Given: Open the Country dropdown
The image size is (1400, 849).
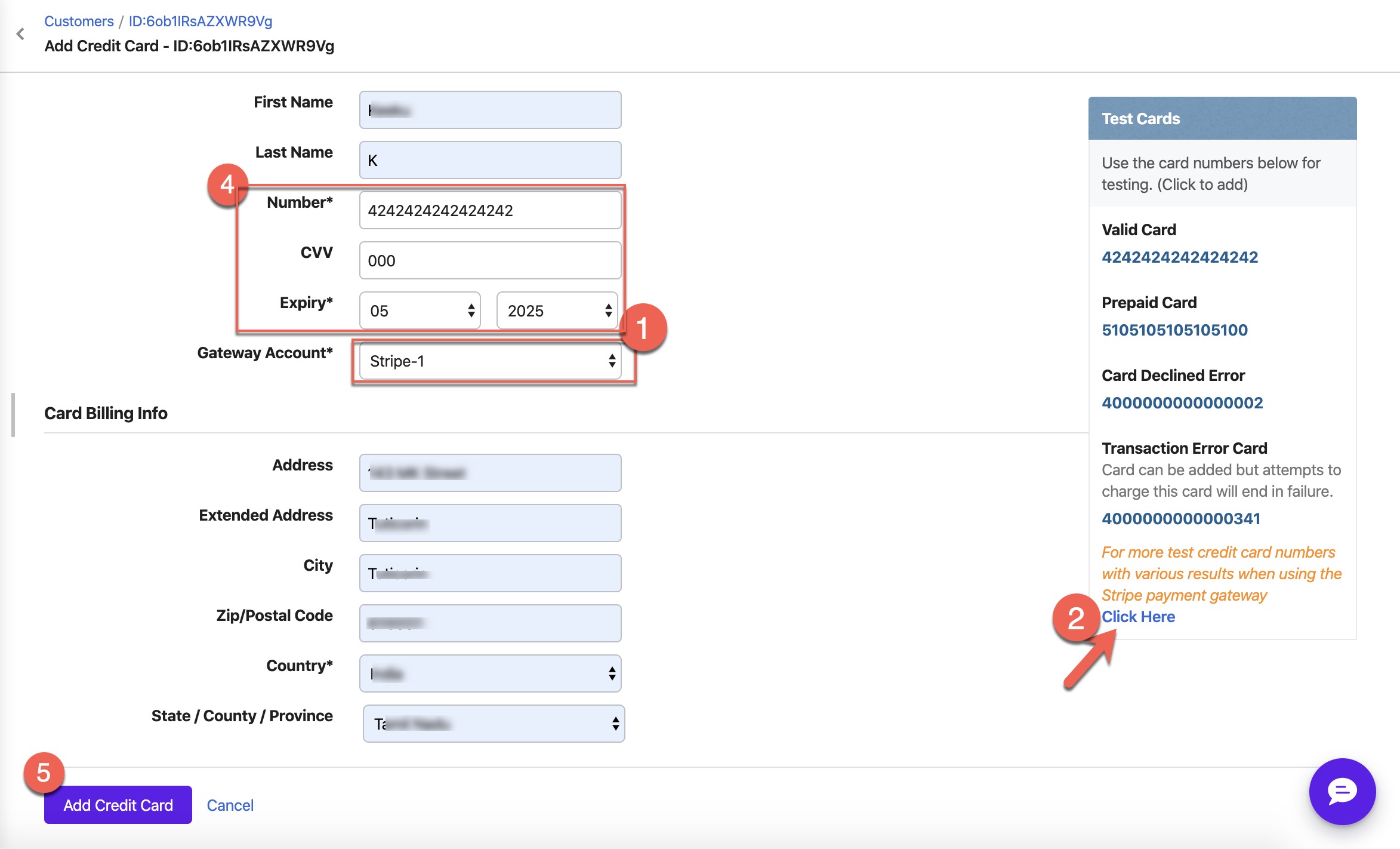Looking at the screenshot, I should pyautogui.click(x=491, y=673).
